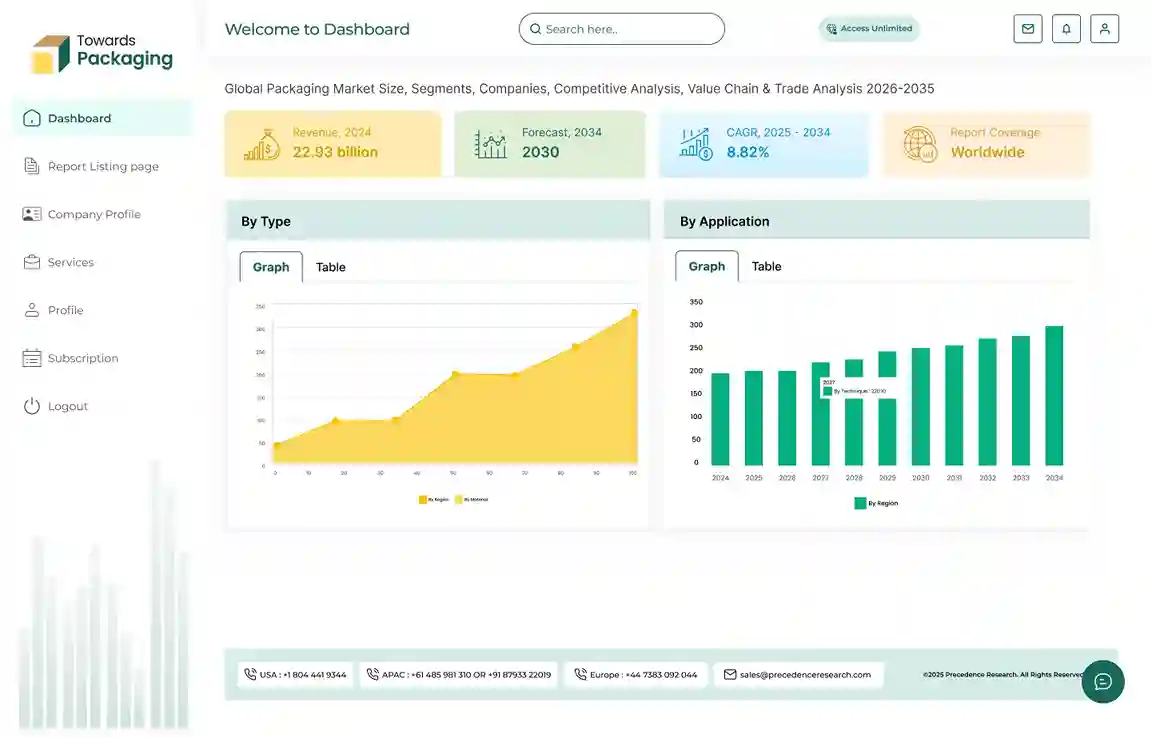Open the user account icon
The image size is (1152, 738).
1104,29
